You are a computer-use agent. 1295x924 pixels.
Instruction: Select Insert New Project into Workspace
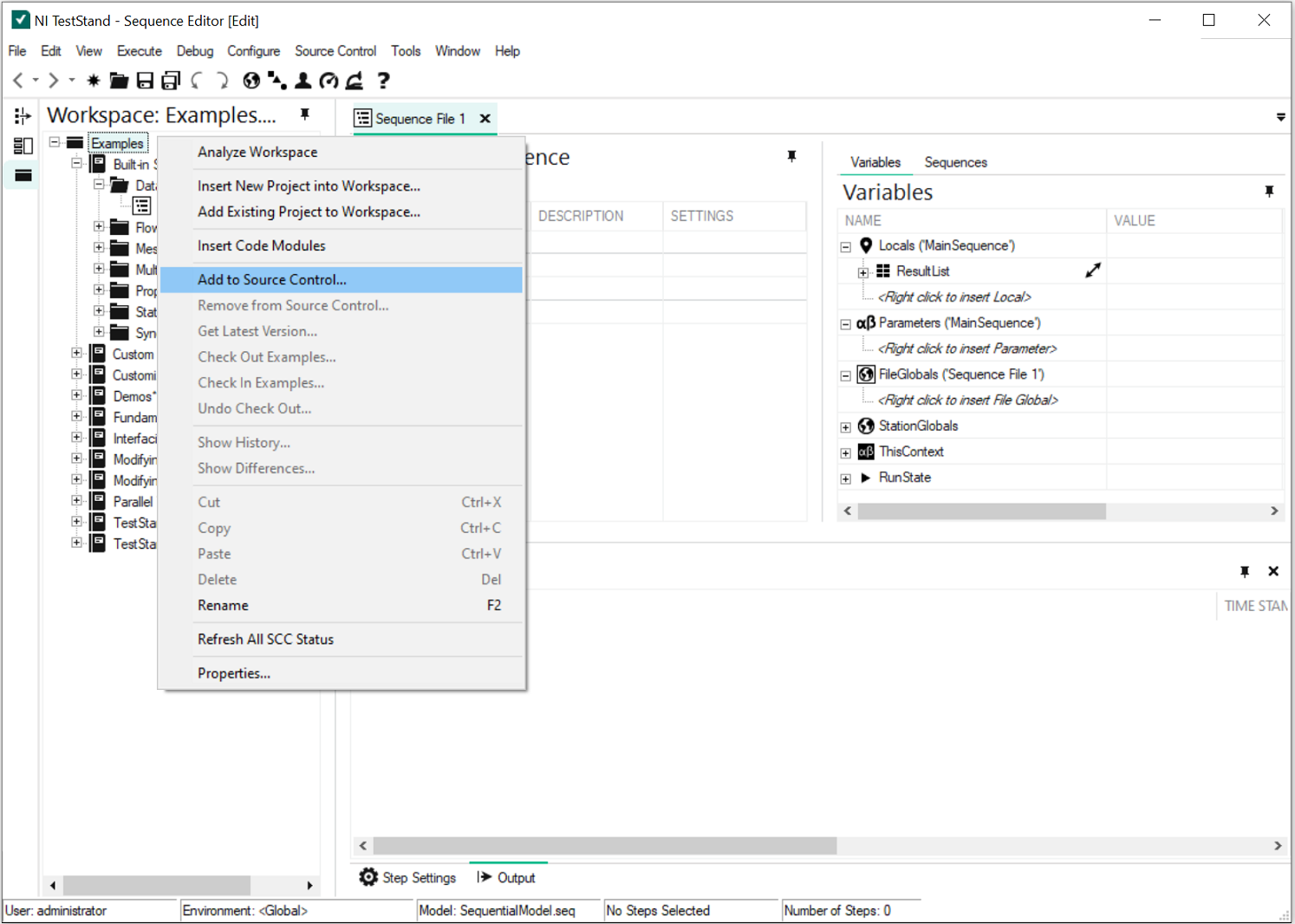pos(342,185)
